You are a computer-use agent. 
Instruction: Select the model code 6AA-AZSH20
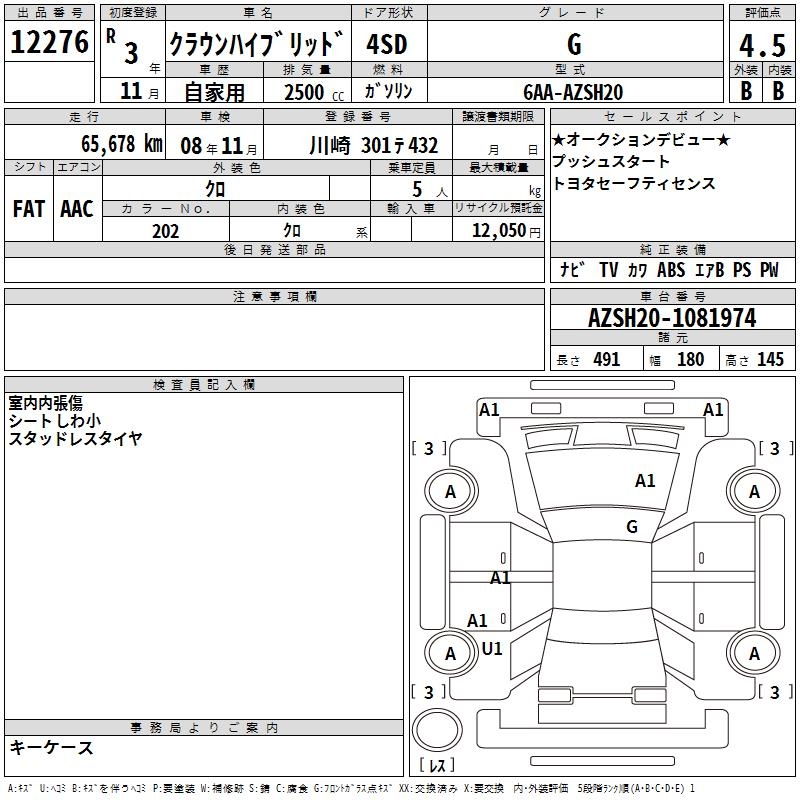pos(573,92)
